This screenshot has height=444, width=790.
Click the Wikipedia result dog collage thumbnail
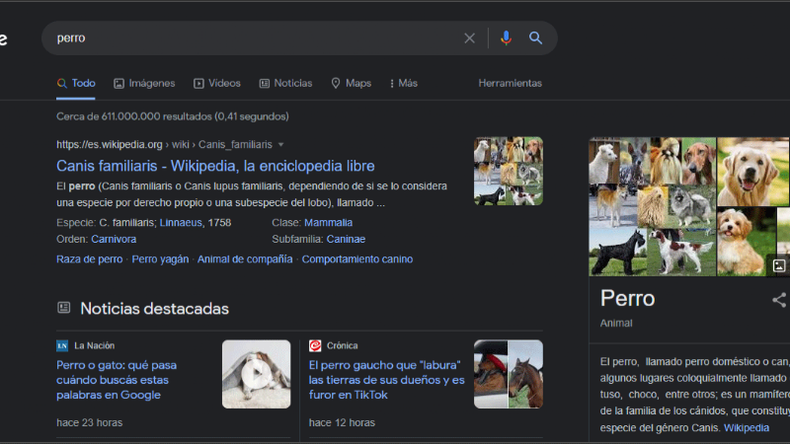coord(508,171)
